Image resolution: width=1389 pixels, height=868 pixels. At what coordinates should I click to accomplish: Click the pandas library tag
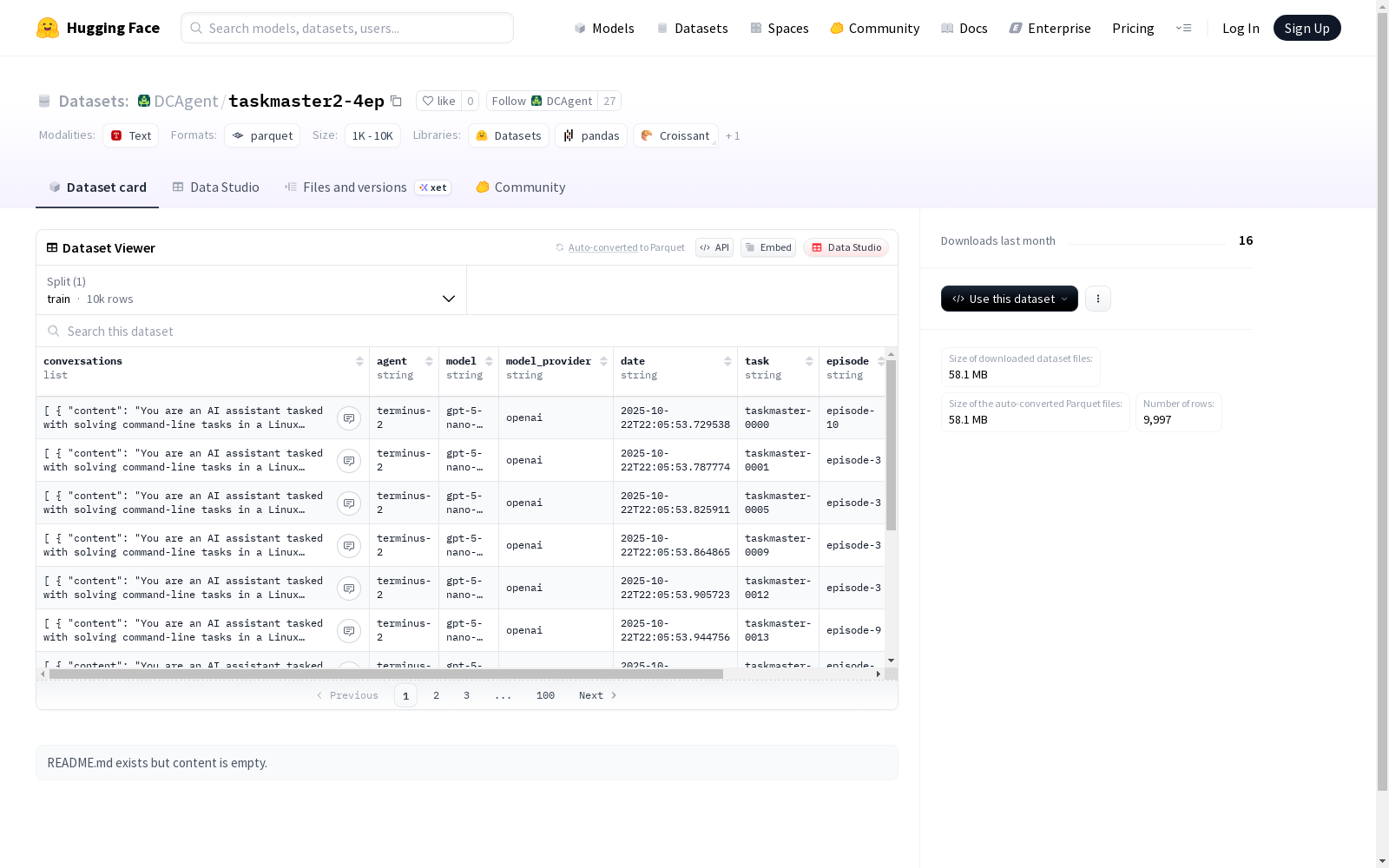[591, 135]
